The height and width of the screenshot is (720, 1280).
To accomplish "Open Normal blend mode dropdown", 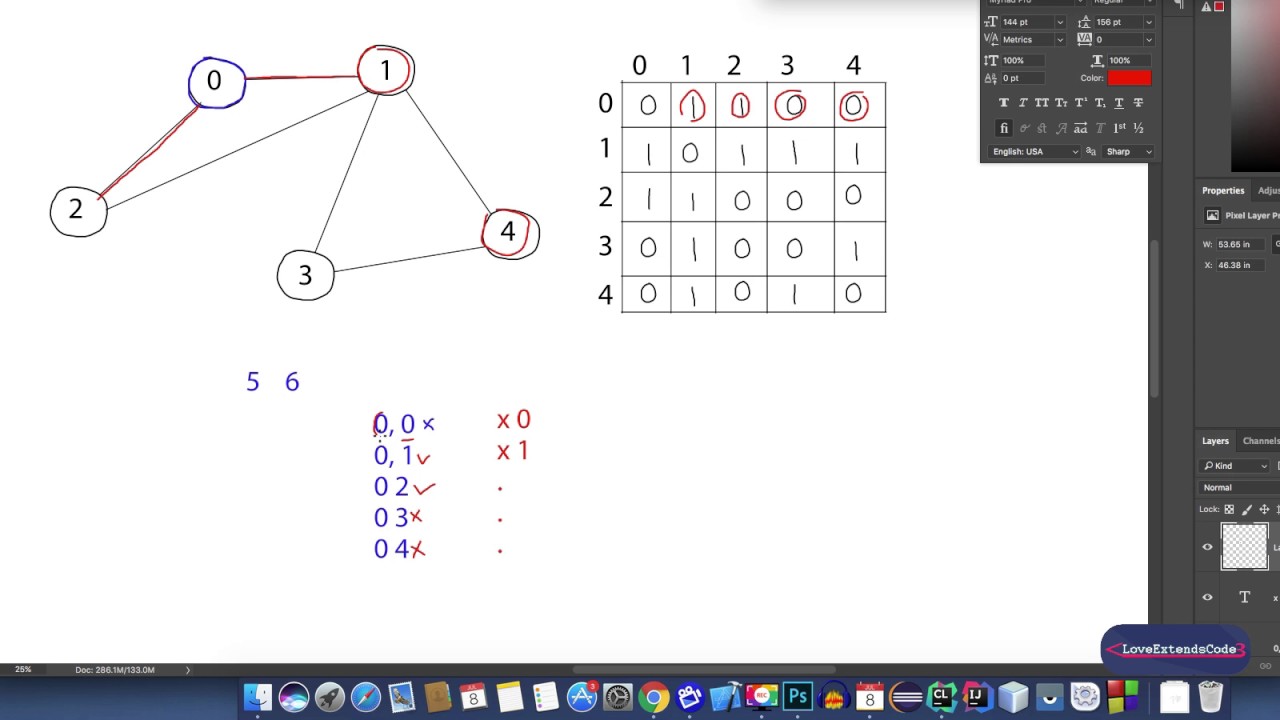I will tap(1240, 488).
